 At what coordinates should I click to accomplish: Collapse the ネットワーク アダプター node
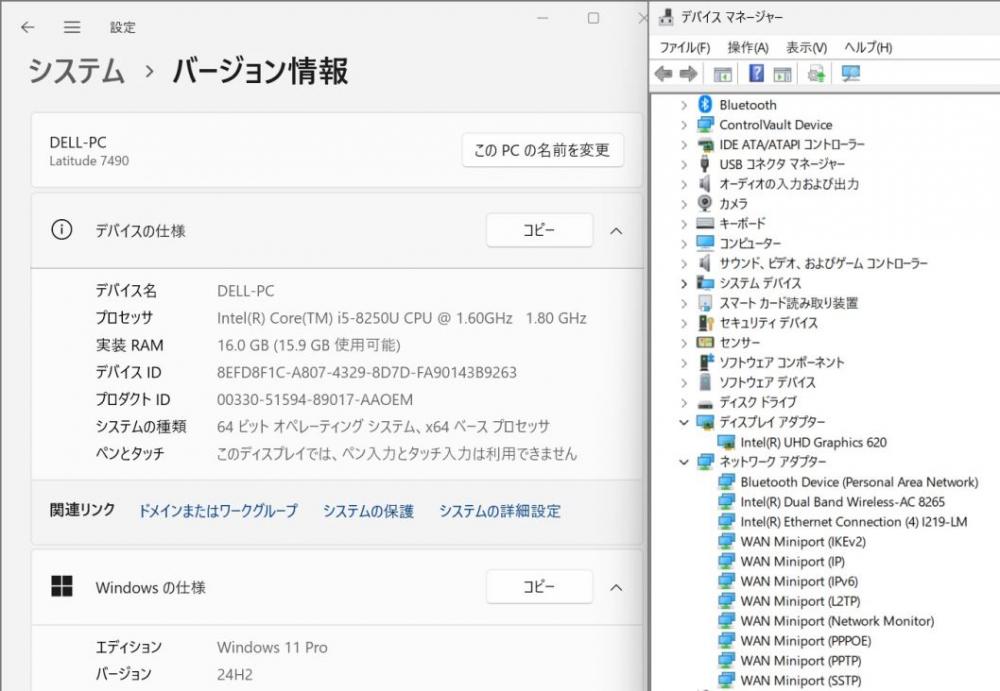(x=684, y=461)
